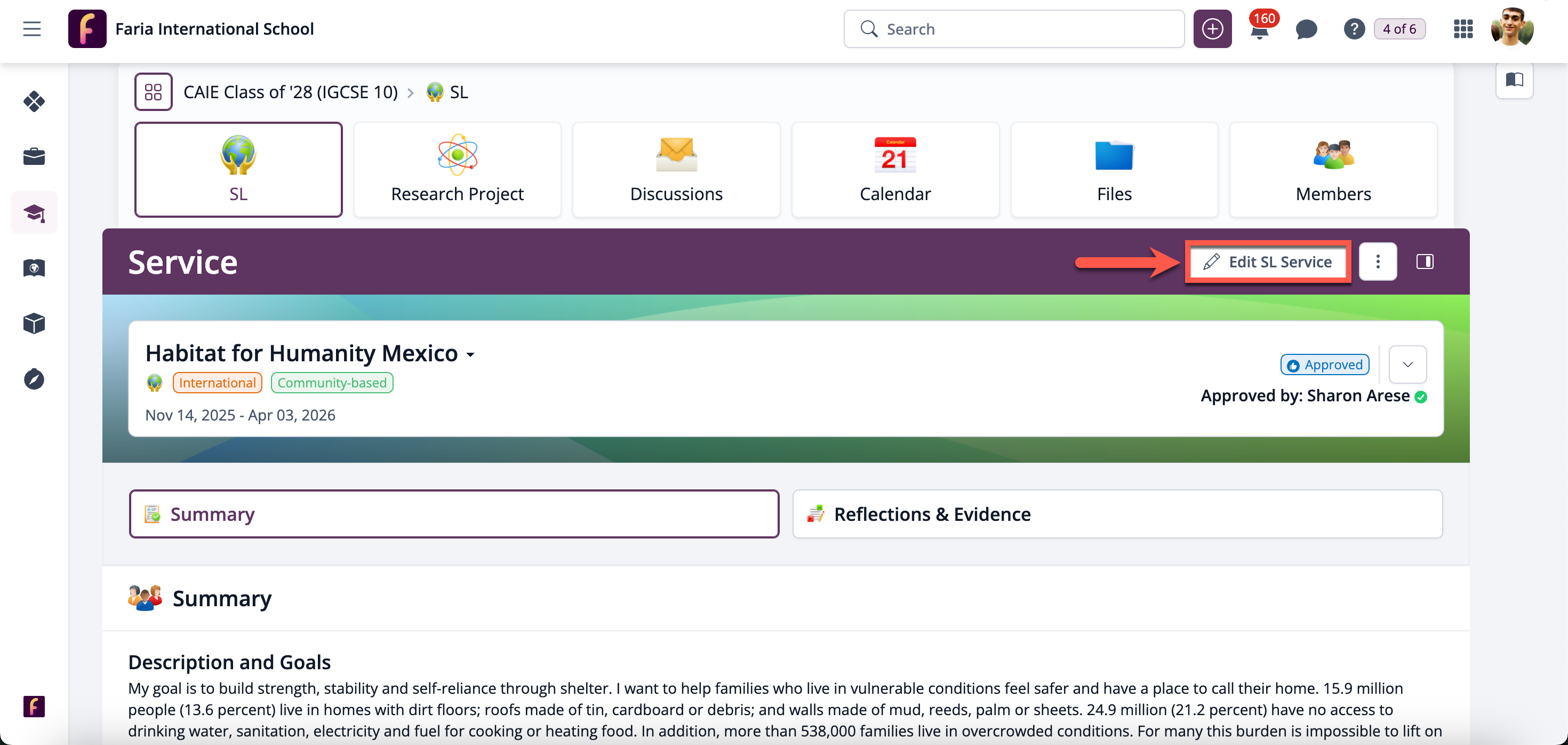
Task: Open the apps grid launcher icon
Action: (x=1463, y=29)
